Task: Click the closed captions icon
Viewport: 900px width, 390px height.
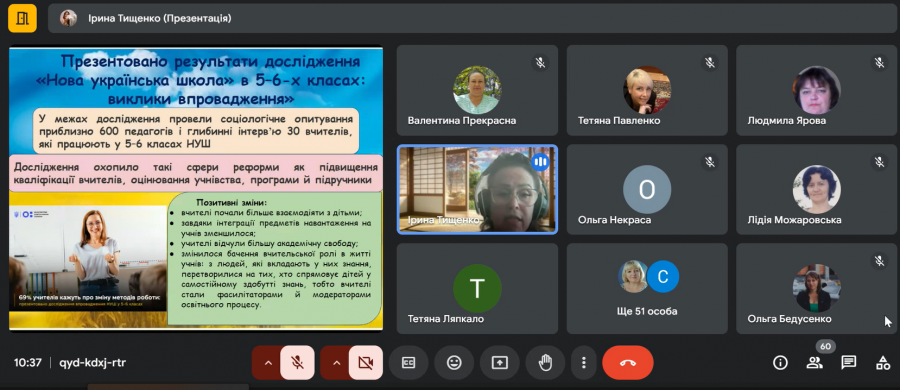Action: [408, 362]
